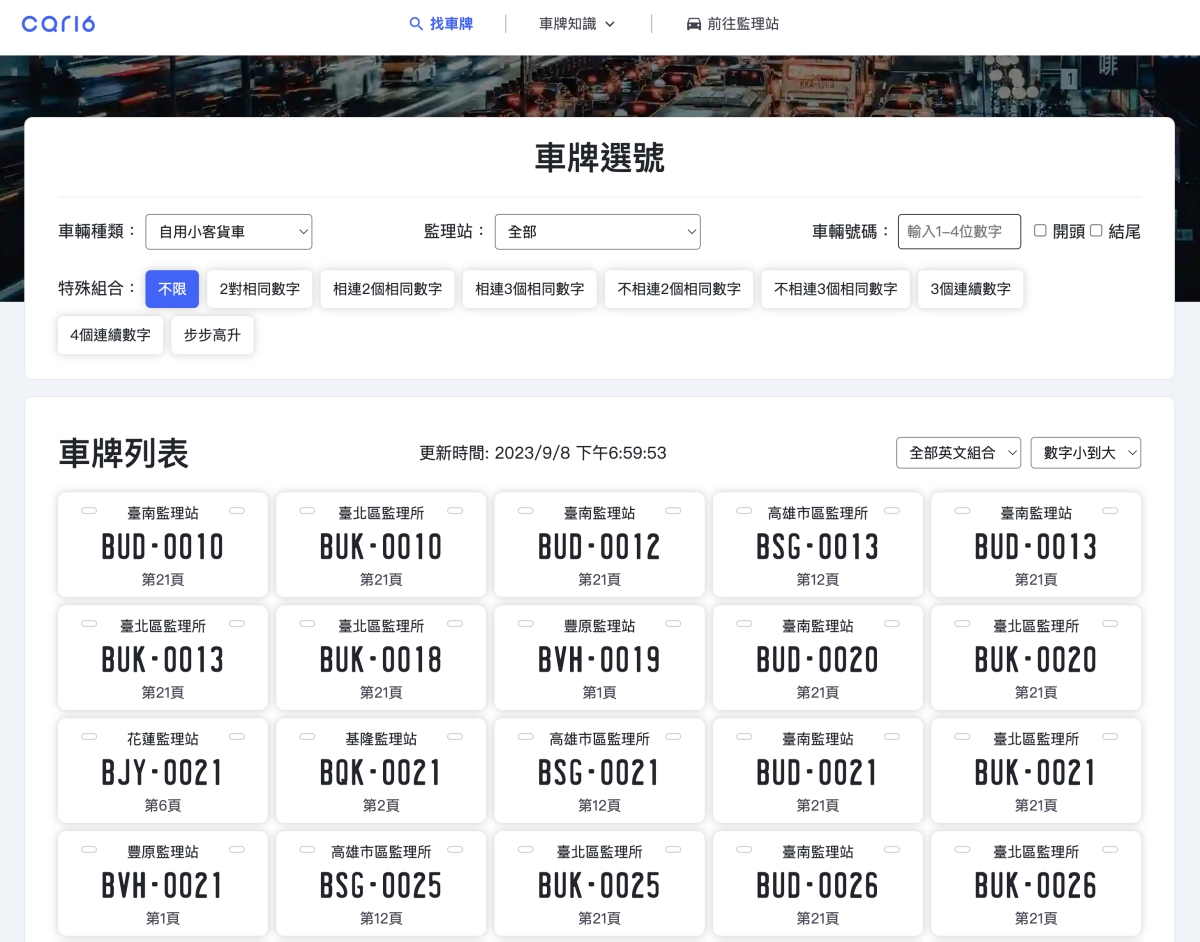Click the car icon beside 前往監理站
The height and width of the screenshot is (942, 1200).
pos(693,24)
